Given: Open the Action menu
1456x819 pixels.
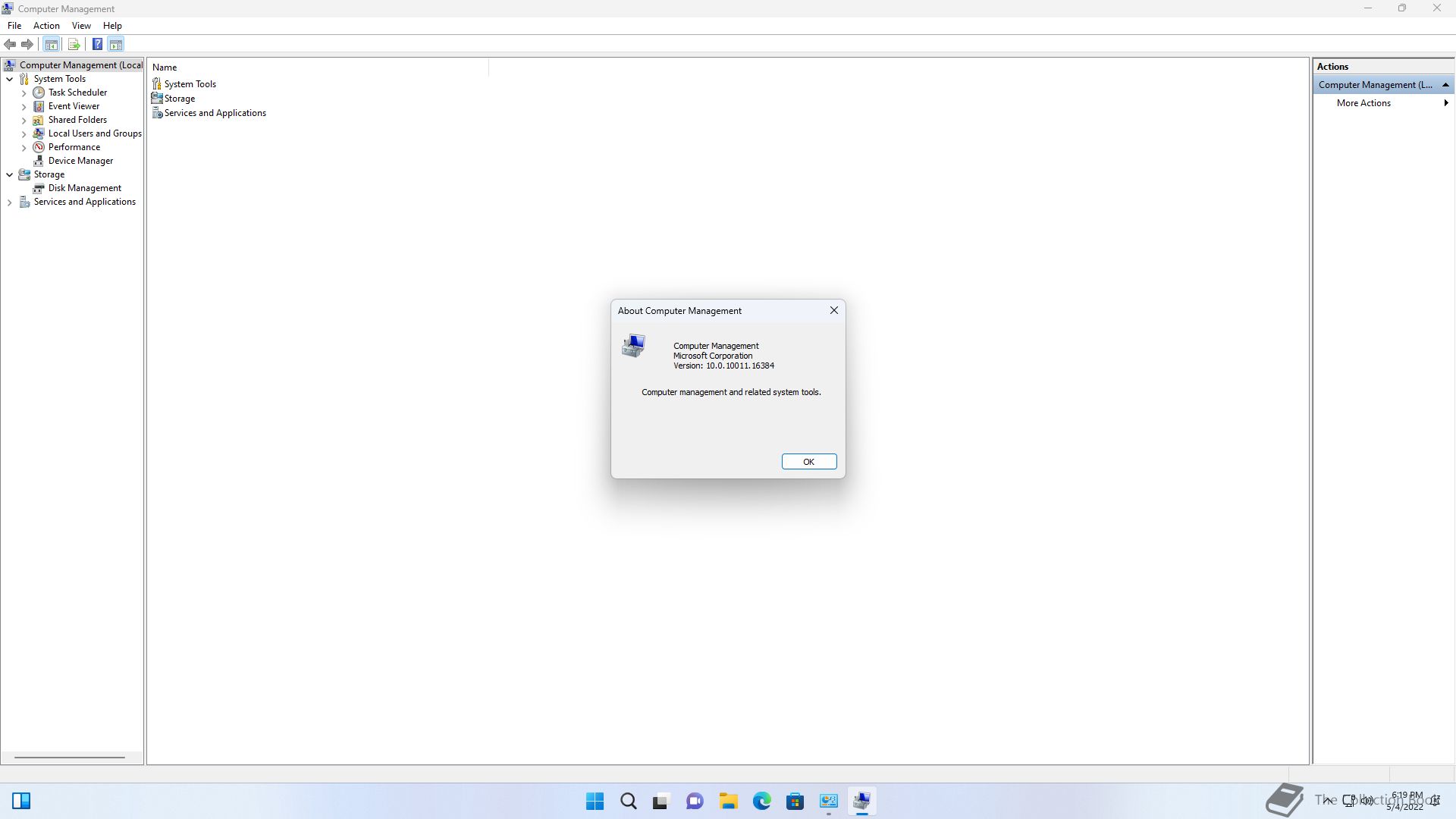Looking at the screenshot, I should (x=46, y=26).
